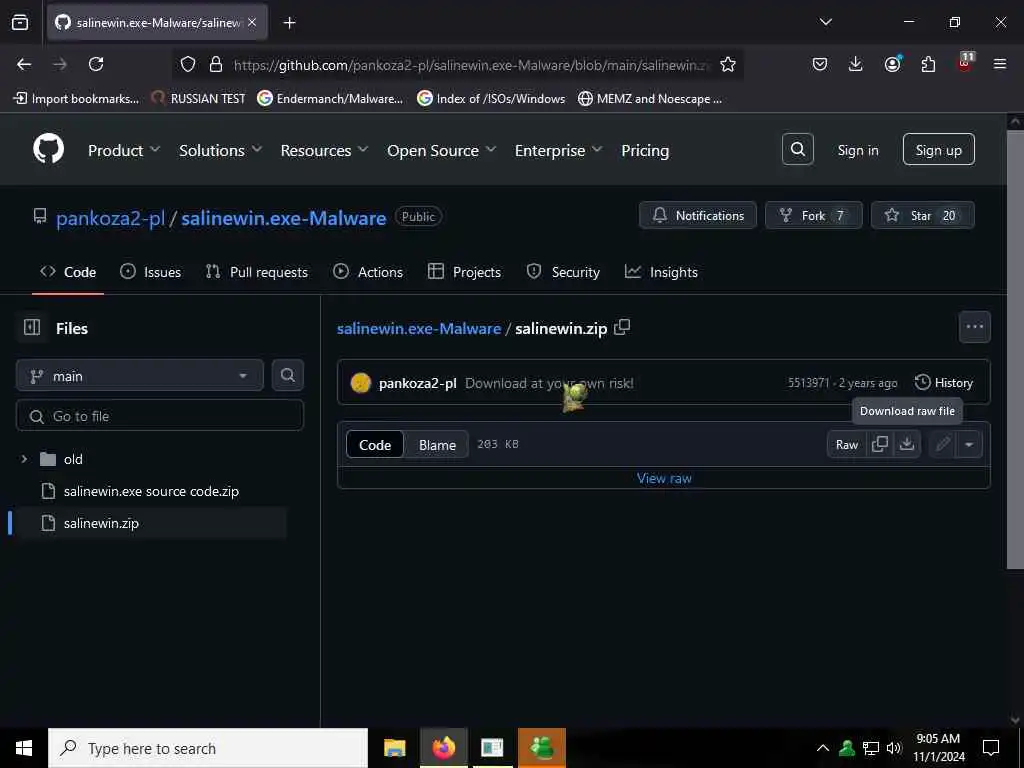The height and width of the screenshot is (768, 1024).
Task: Open a new browser tab
Action: [x=289, y=23]
